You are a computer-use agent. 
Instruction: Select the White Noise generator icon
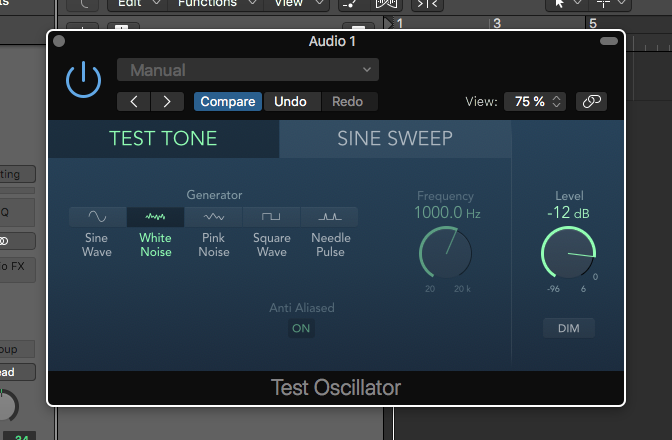(155, 217)
